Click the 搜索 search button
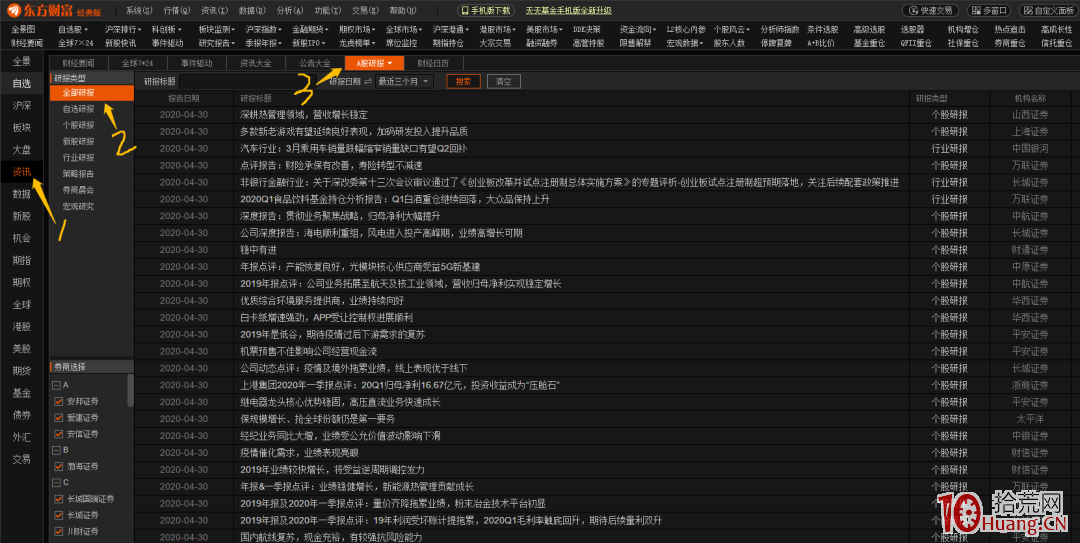Image resolution: width=1080 pixels, height=543 pixels. (x=463, y=81)
